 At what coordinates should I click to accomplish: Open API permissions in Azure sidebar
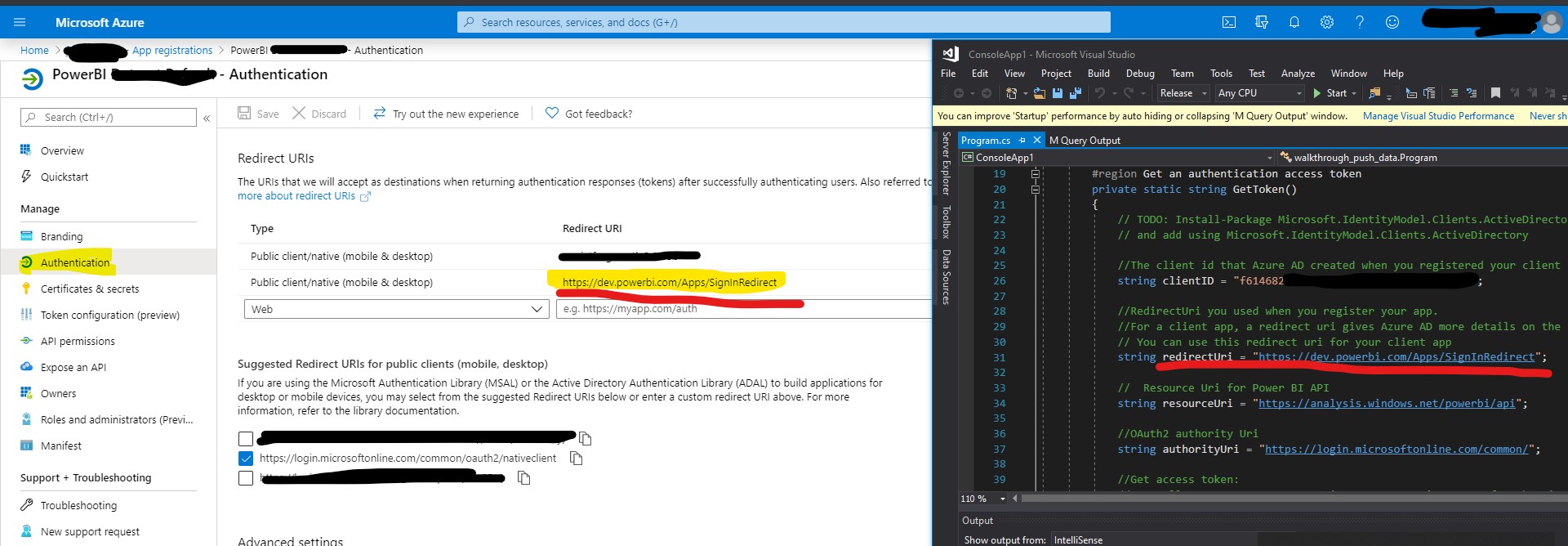pos(78,341)
